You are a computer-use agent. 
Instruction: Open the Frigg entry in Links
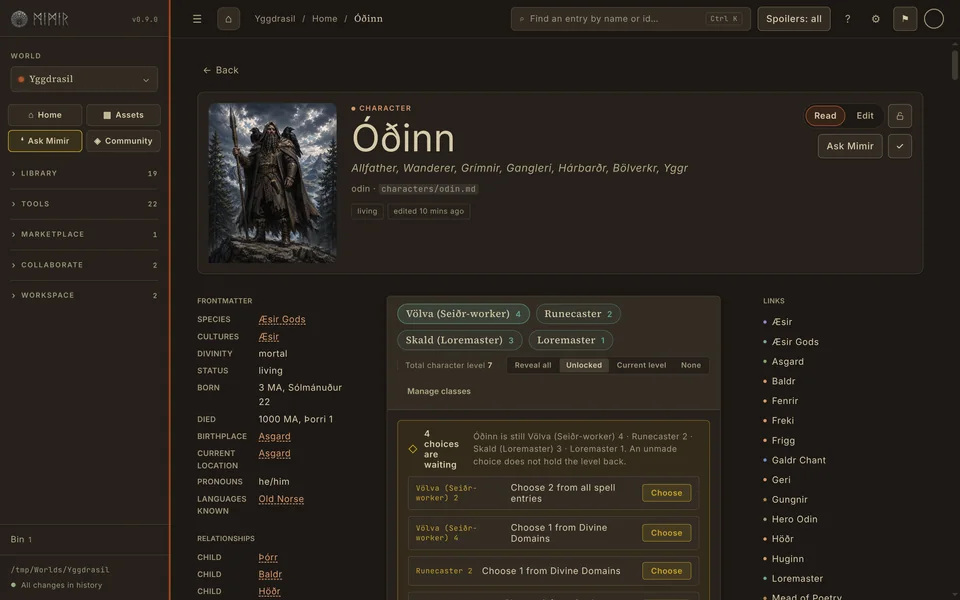783,441
